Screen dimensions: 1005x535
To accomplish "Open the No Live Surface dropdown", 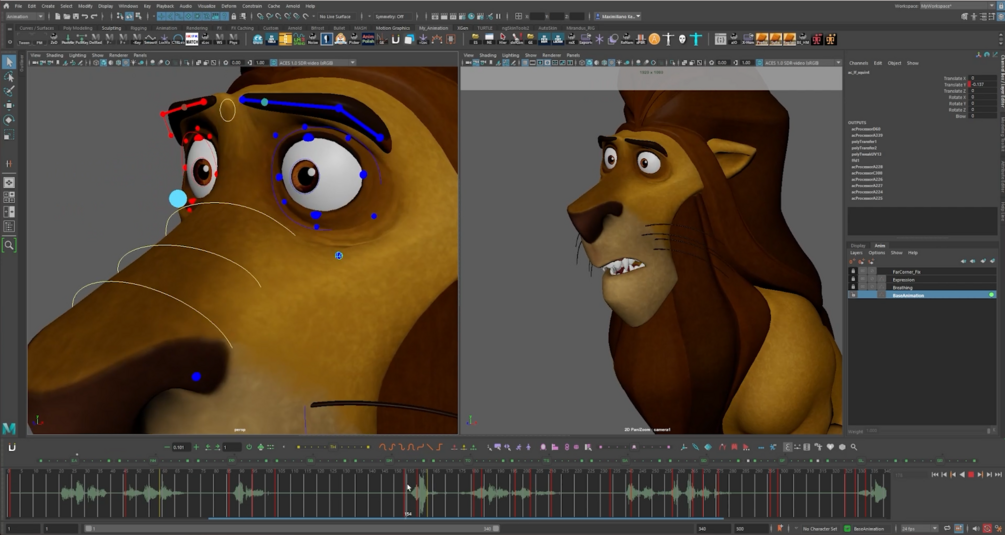I will pos(338,16).
